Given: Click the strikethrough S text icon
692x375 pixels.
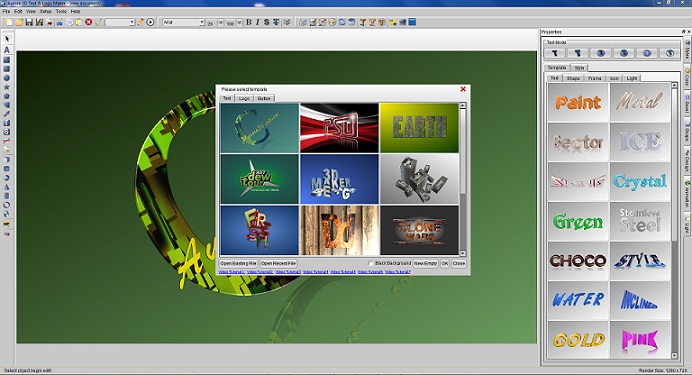Looking at the screenshot, I should 267,22.
